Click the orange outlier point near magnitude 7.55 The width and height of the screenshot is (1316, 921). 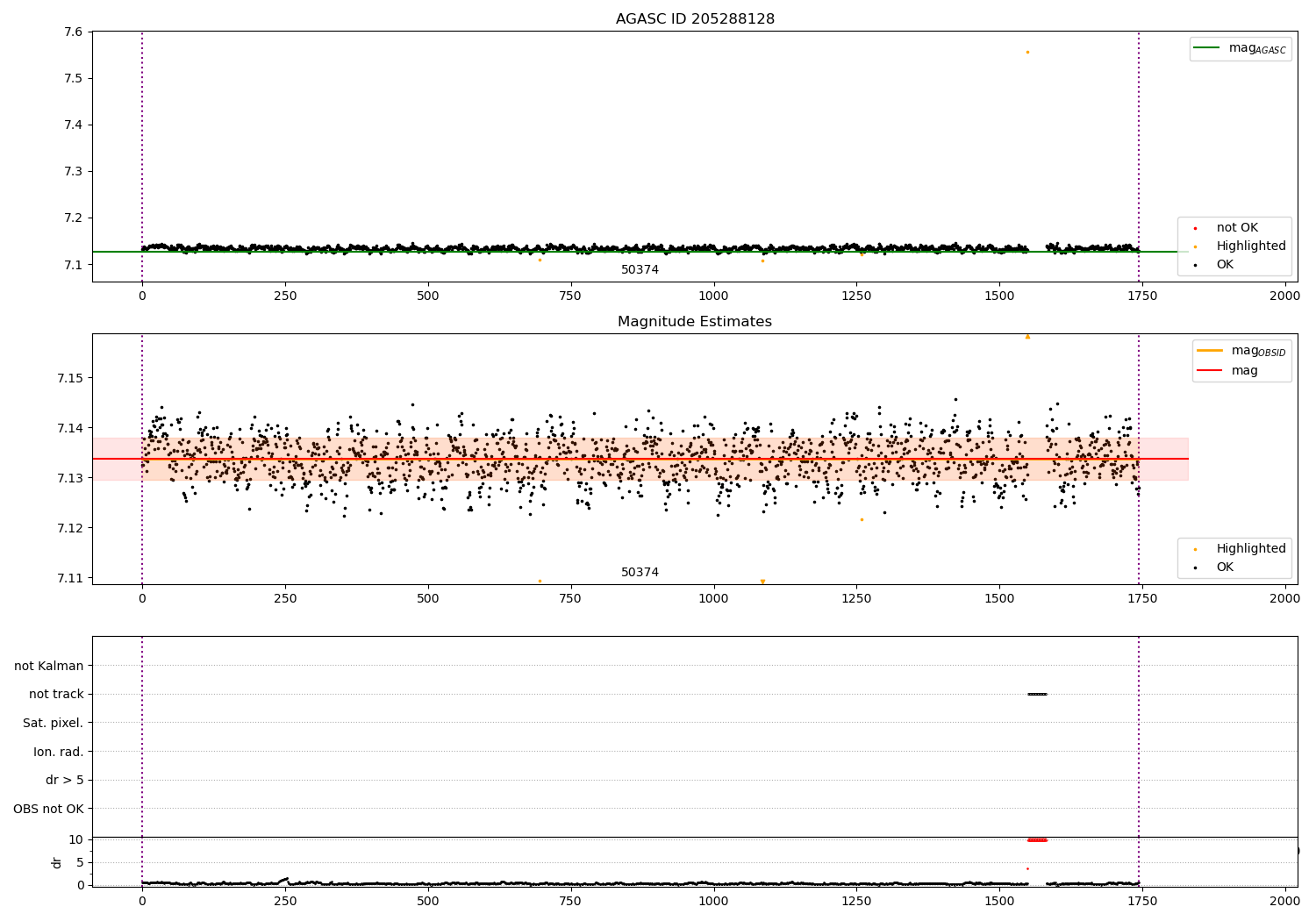[x=1027, y=52]
